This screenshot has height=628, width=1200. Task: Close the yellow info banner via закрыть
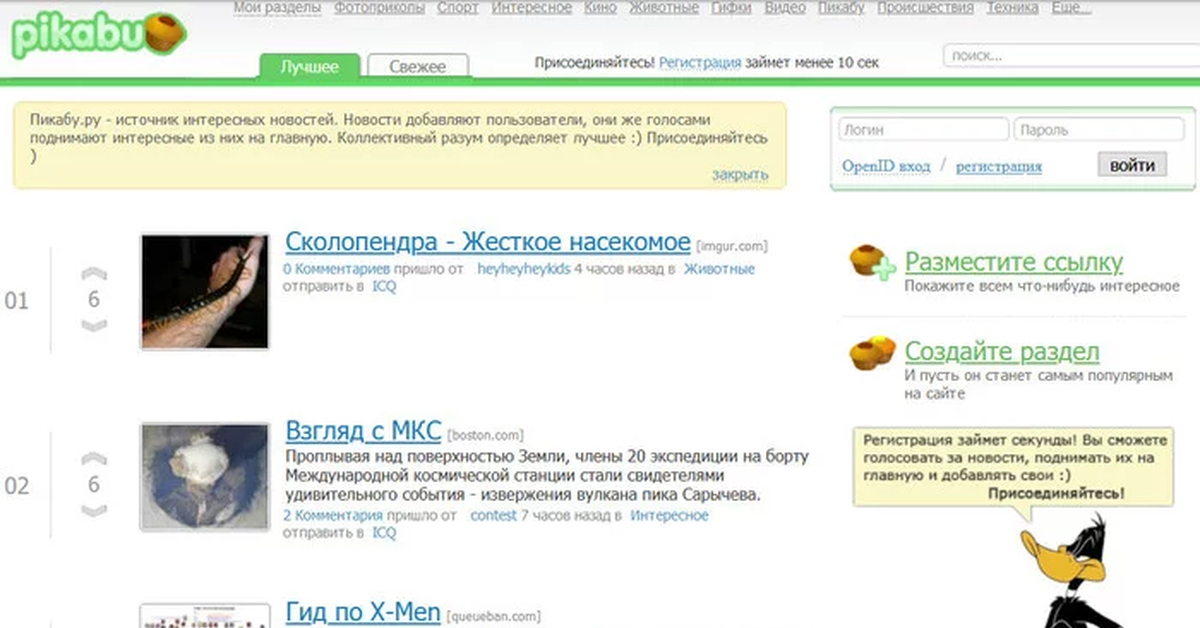(740, 174)
